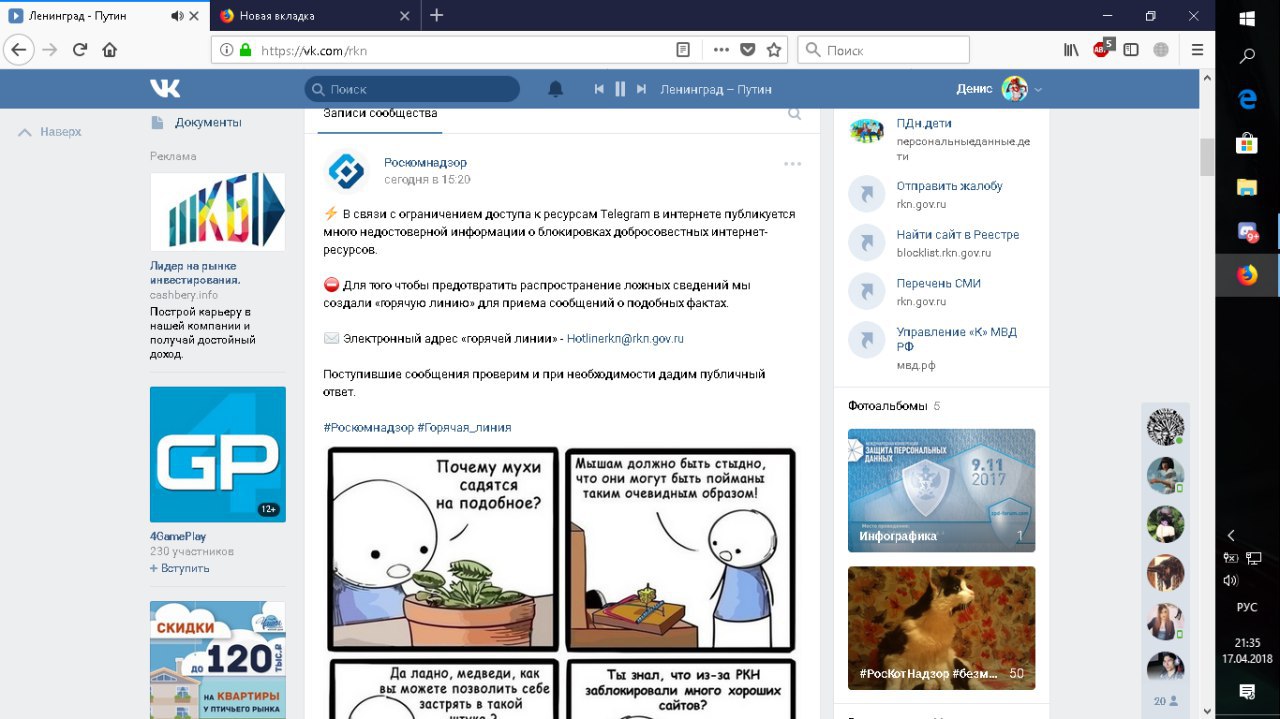1280x719 pixels.
Task: Go to the Firefox home page icon
Action: tap(109, 49)
